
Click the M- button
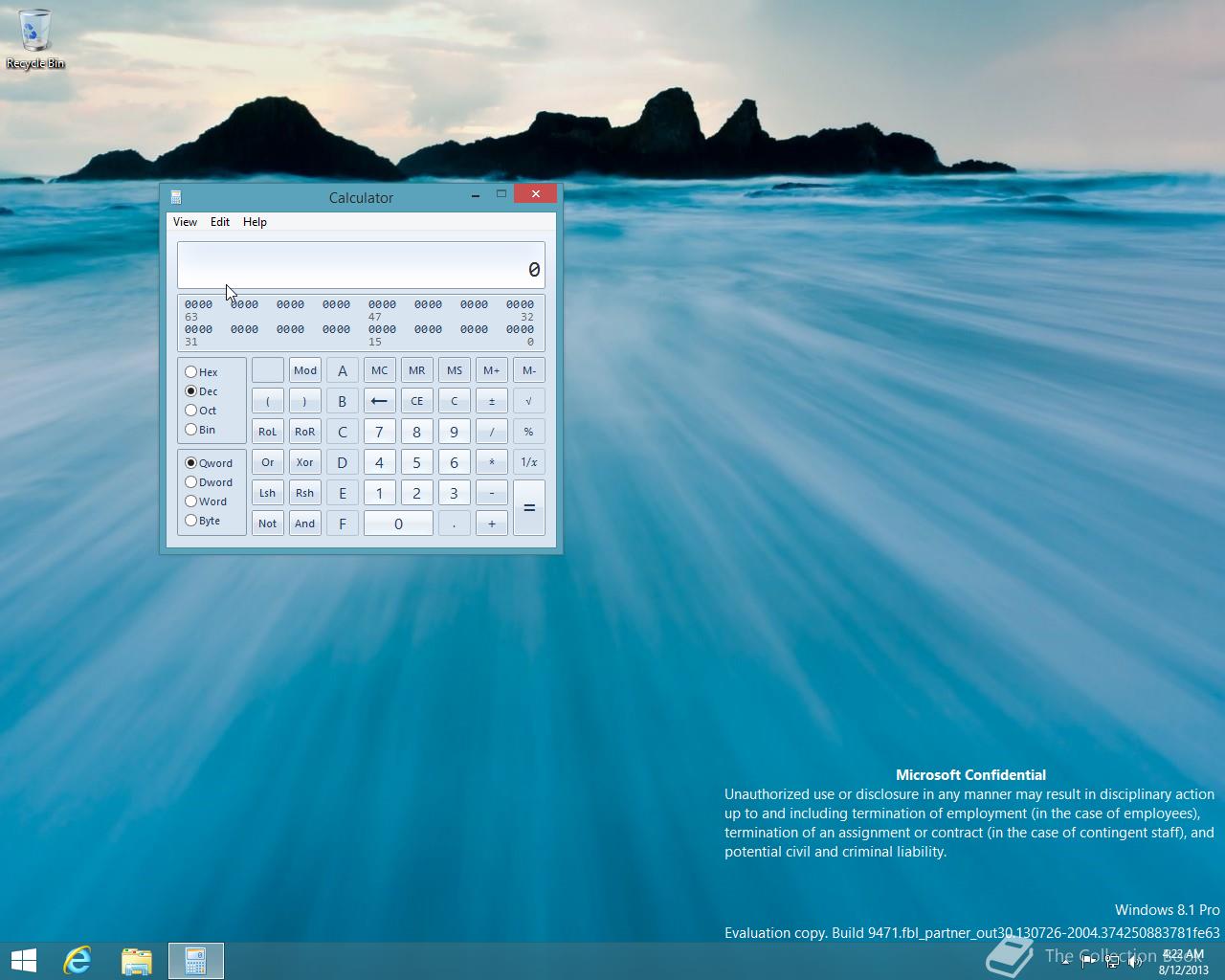tap(528, 370)
